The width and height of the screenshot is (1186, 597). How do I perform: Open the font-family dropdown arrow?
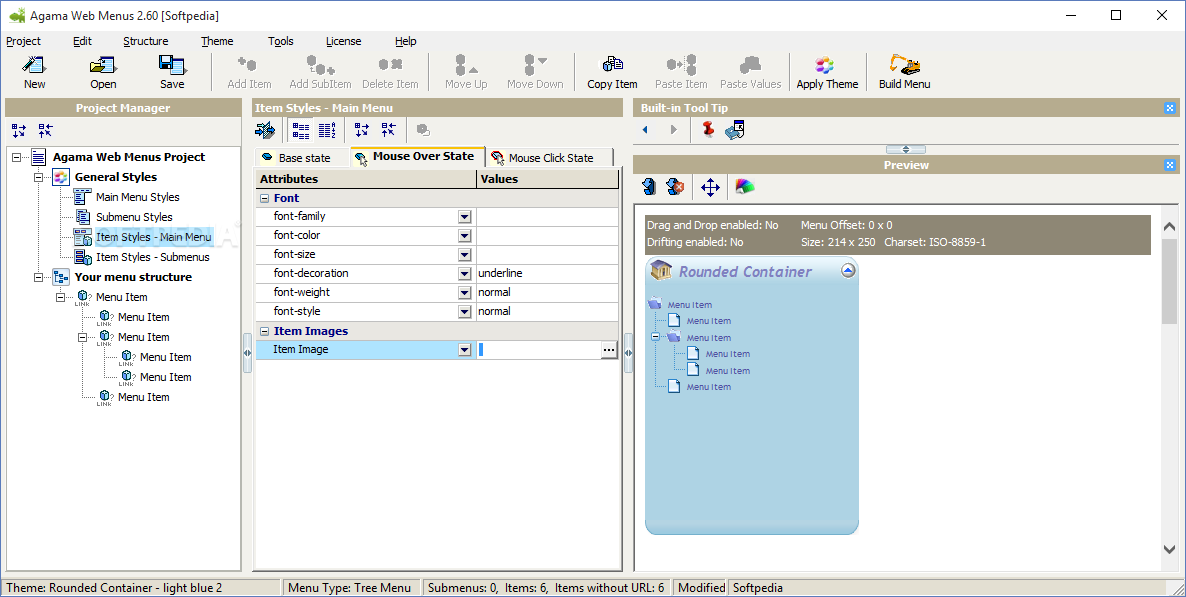pyautogui.click(x=464, y=216)
